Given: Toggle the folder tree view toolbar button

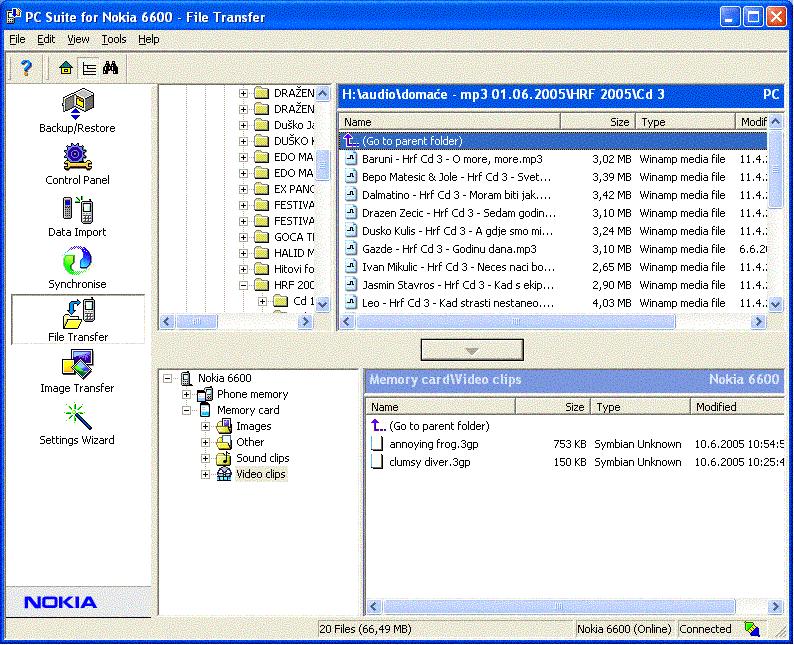Looking at the screenshot, I should (89, 68).
